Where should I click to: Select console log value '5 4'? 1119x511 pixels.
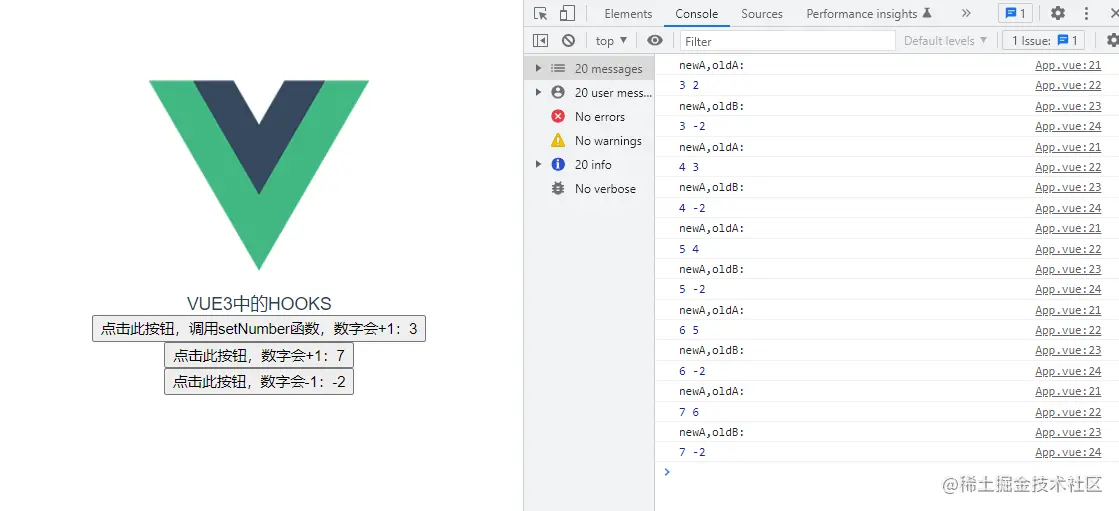point(689,249)
